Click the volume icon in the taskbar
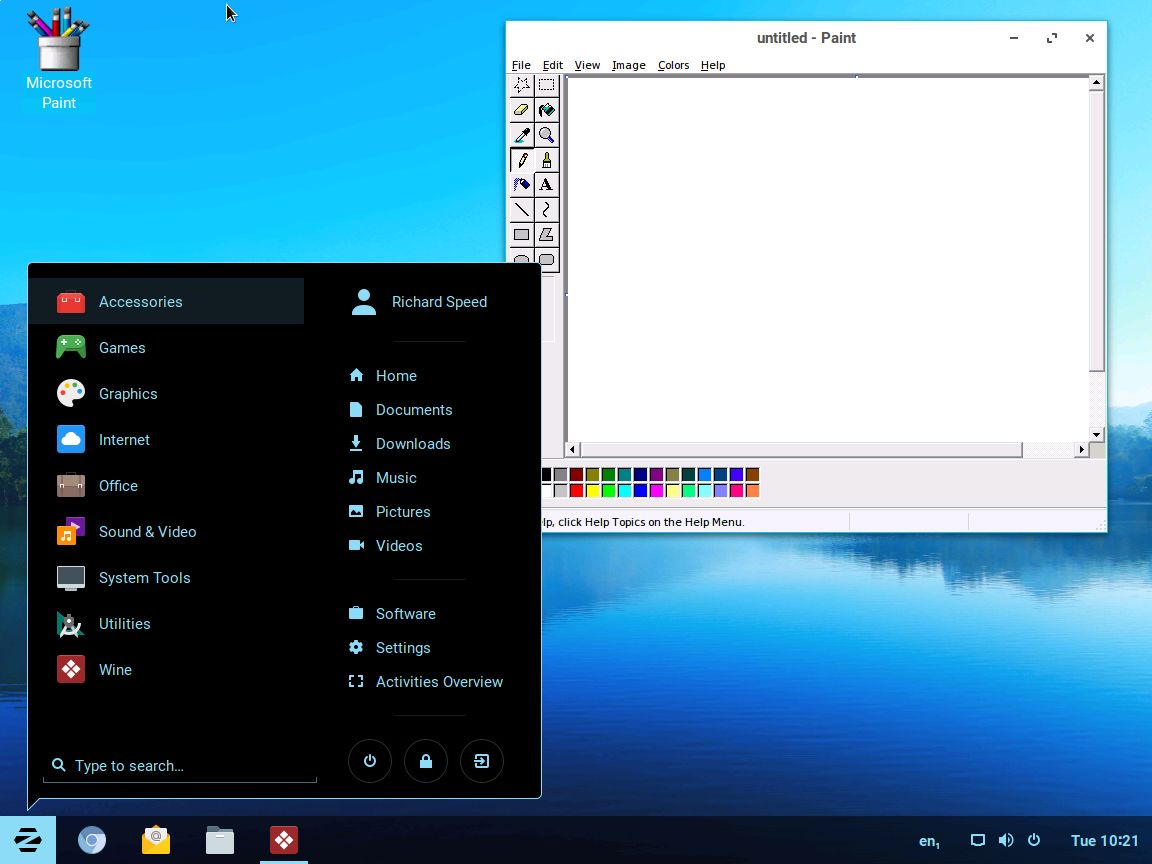1152x864 pixels. coord(1006,840)
